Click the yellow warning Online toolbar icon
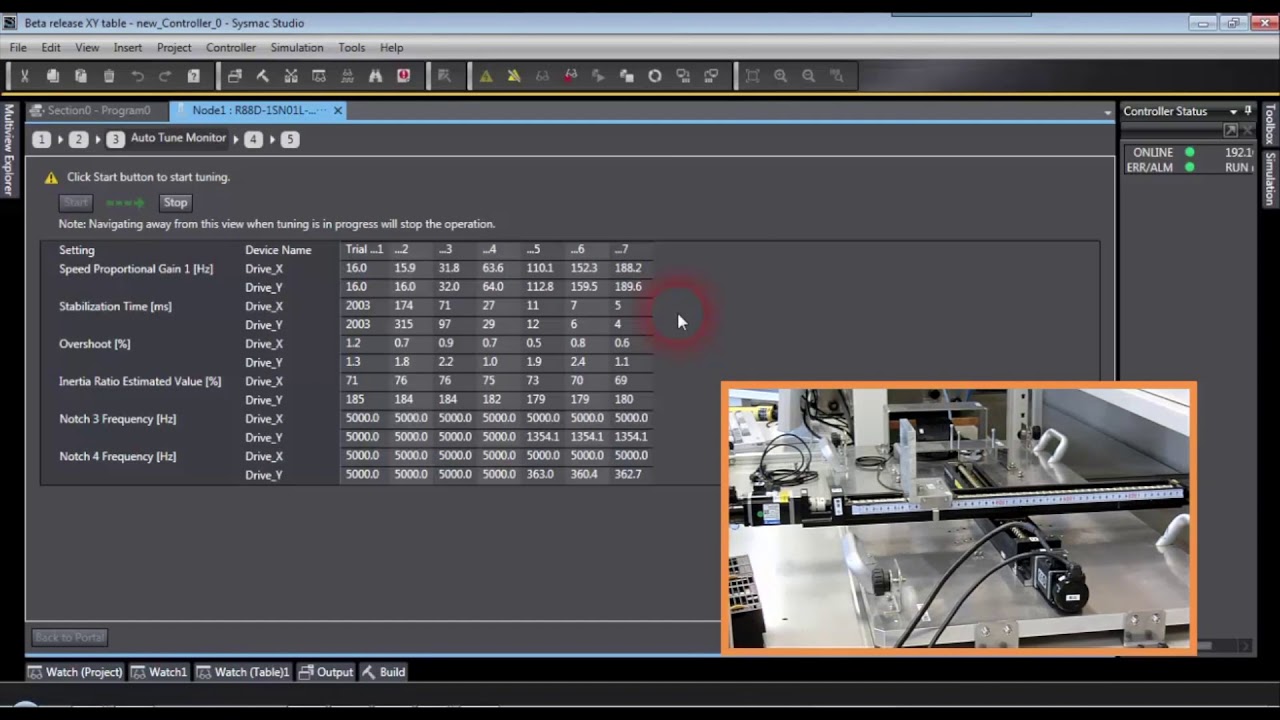Viewport: 1280px width, 720px height. 486,76
